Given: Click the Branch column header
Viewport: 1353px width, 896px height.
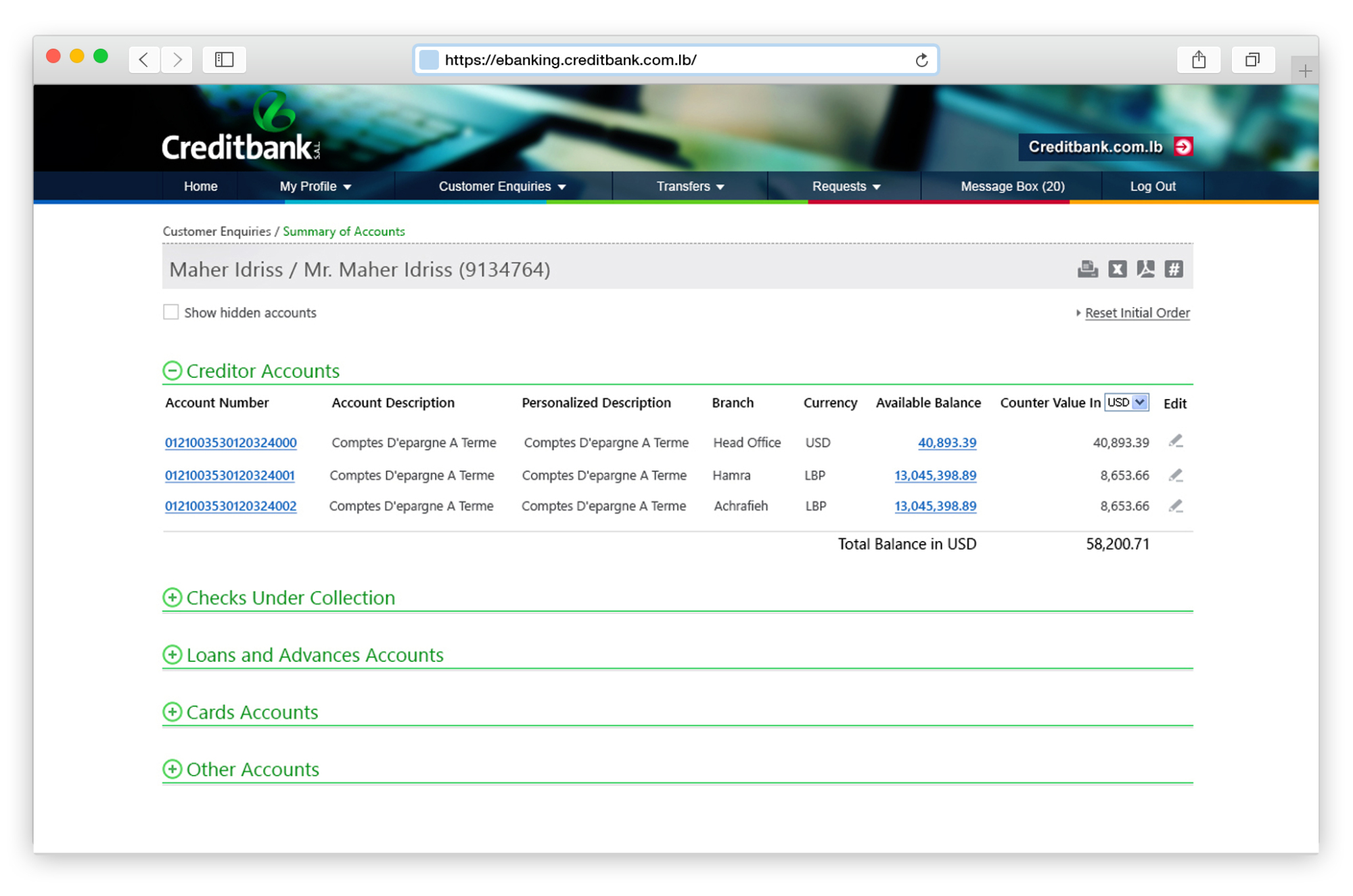Looking at the screenshot, I should (x=733, y=402).
